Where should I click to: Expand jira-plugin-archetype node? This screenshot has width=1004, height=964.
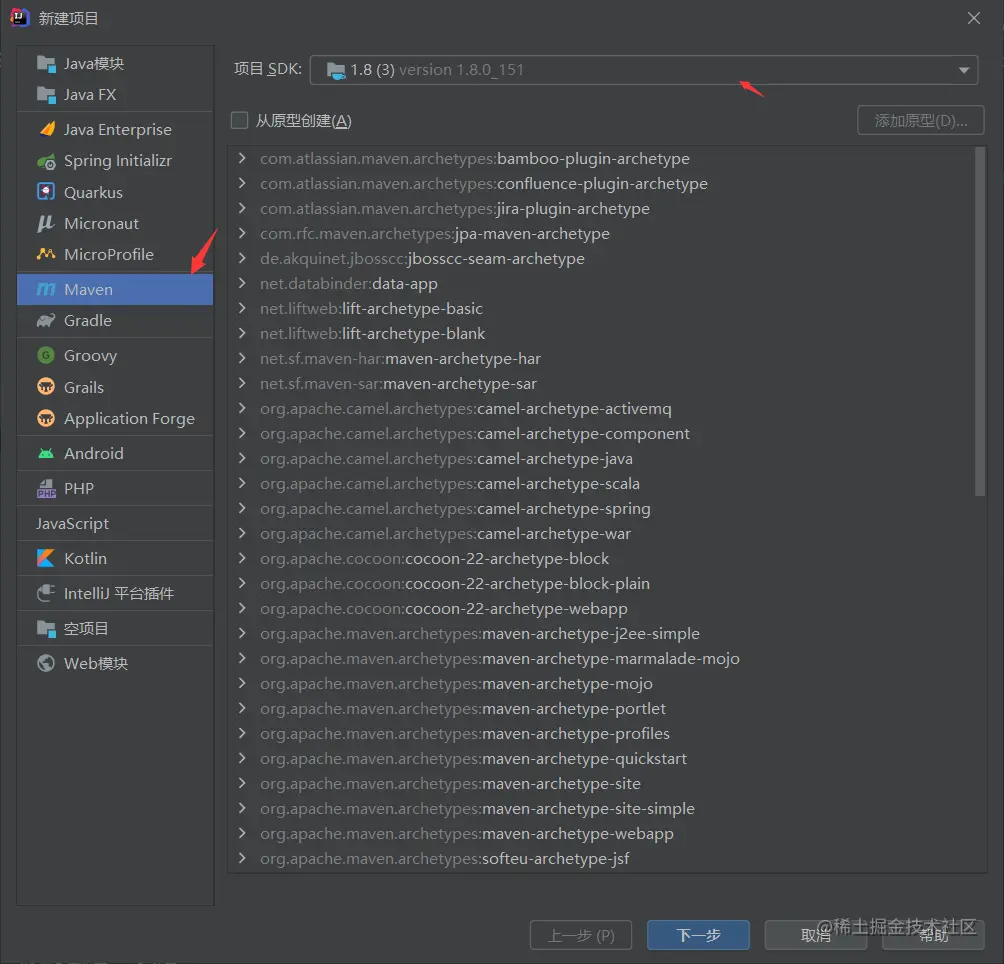coord(242,208)
